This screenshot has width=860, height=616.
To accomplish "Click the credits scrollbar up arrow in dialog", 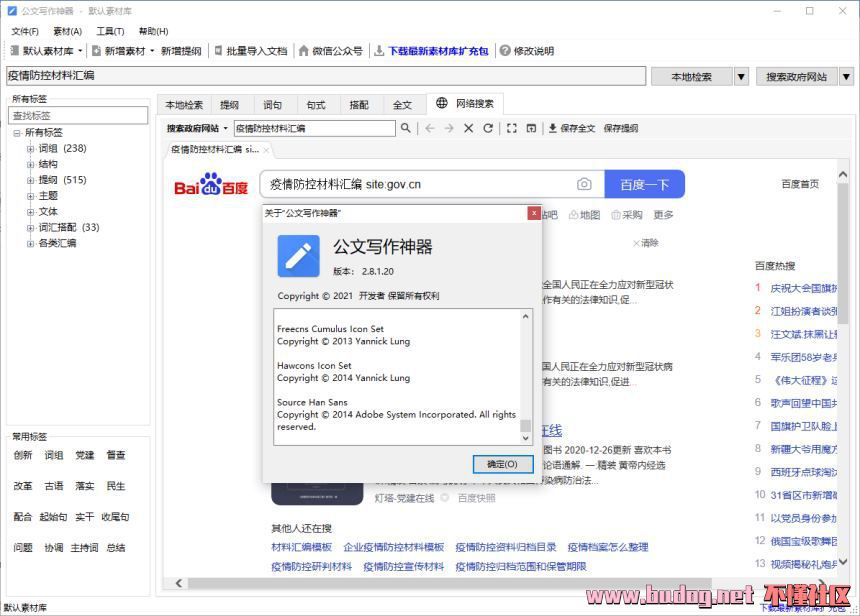I will 525,317.
